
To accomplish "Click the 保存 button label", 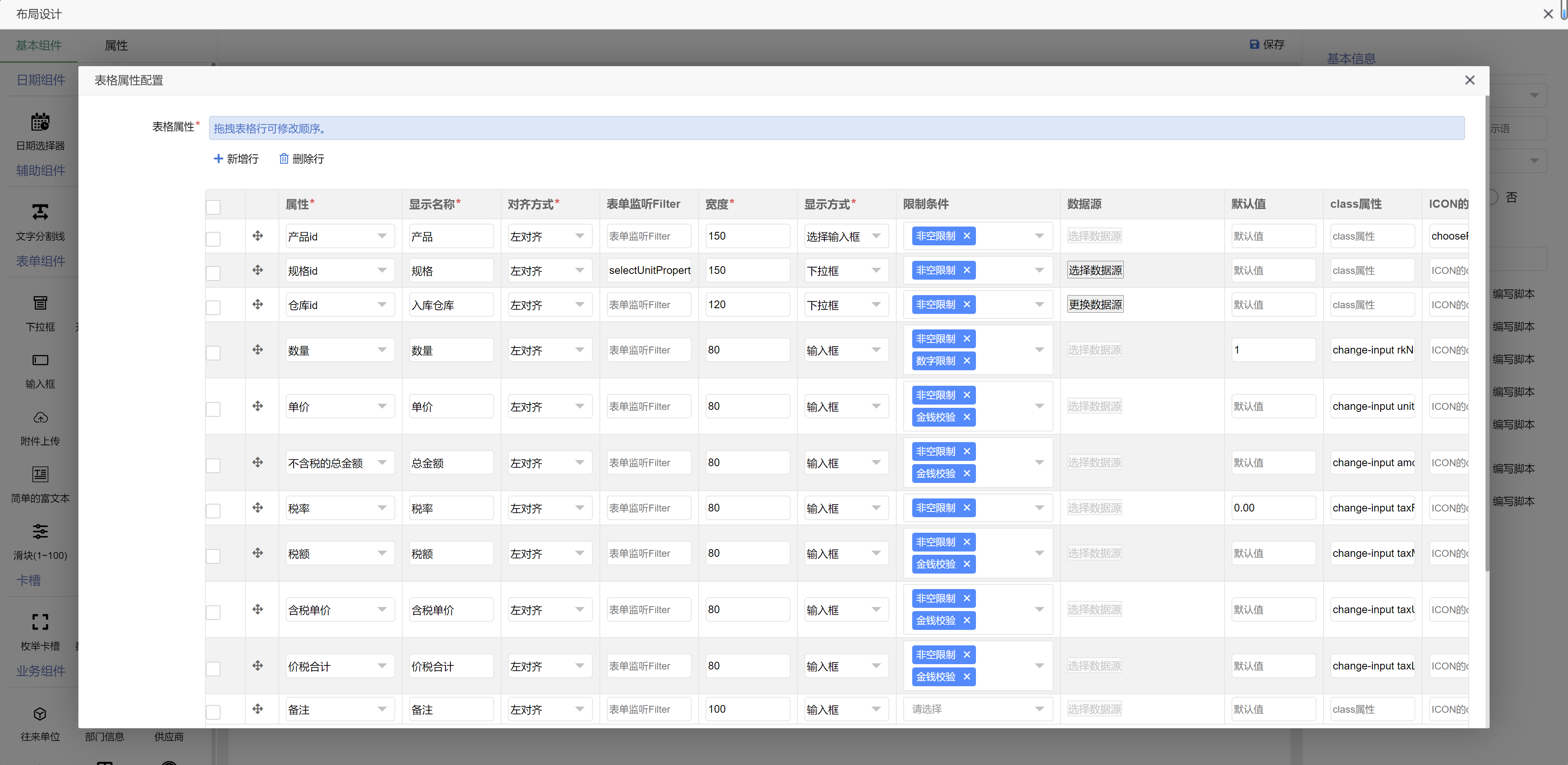I will click(1274, 44).
